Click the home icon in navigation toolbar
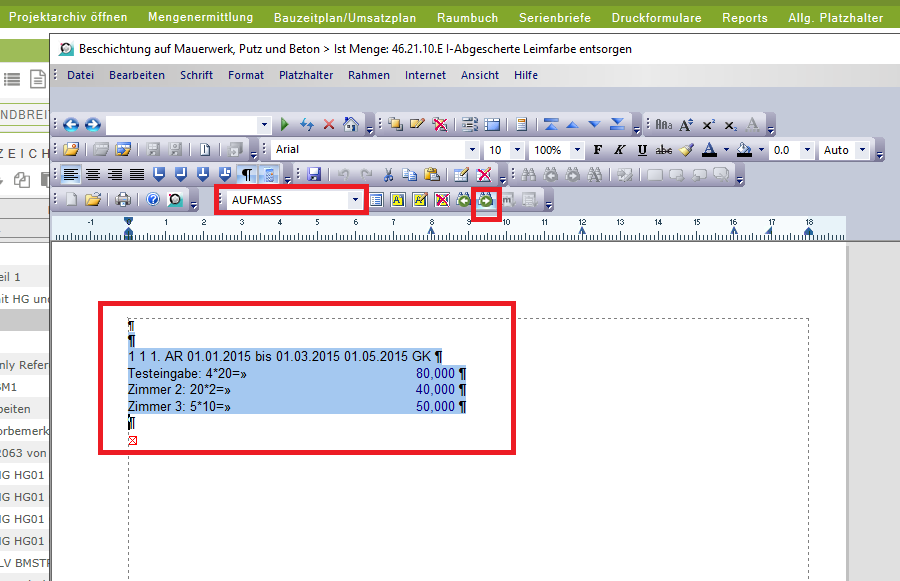Image resolution: width=900 pixels, height=581 pixels. tap(350, 125)
